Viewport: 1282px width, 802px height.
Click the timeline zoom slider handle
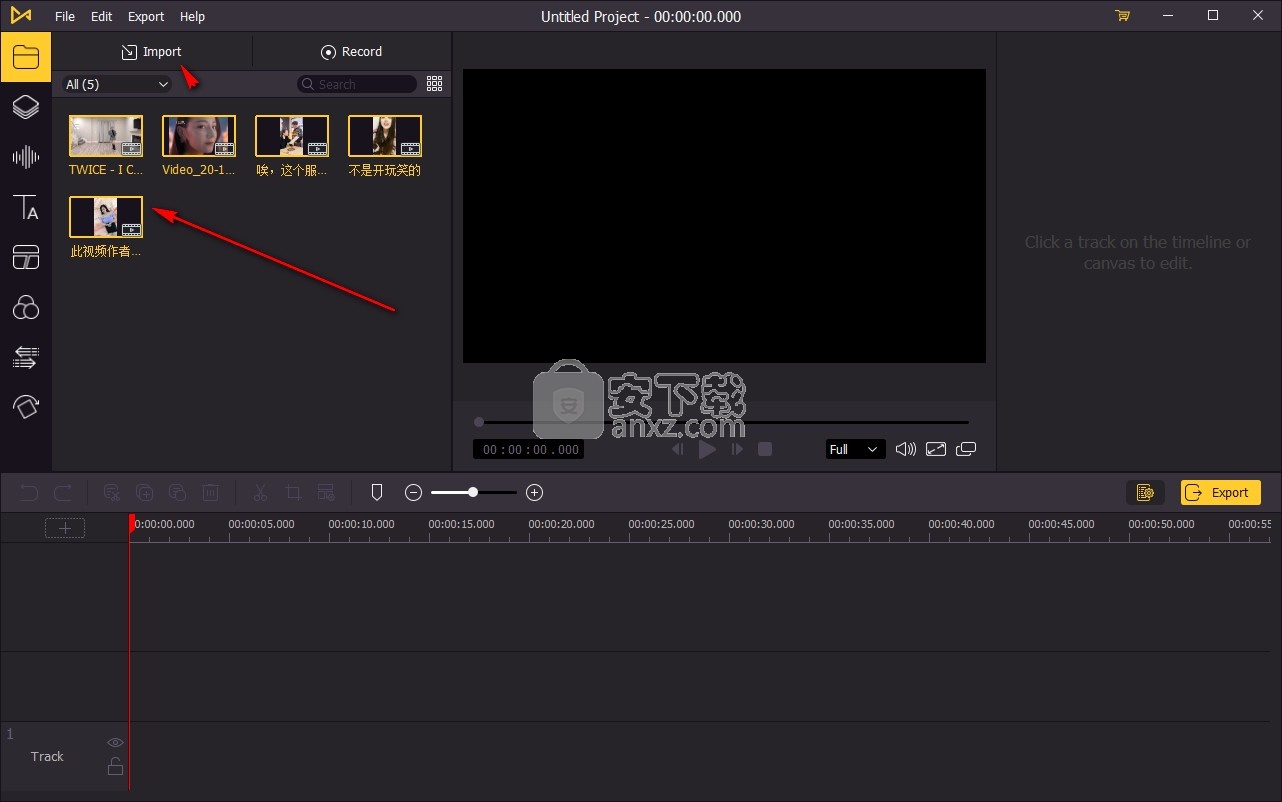(x=473, y=492)
